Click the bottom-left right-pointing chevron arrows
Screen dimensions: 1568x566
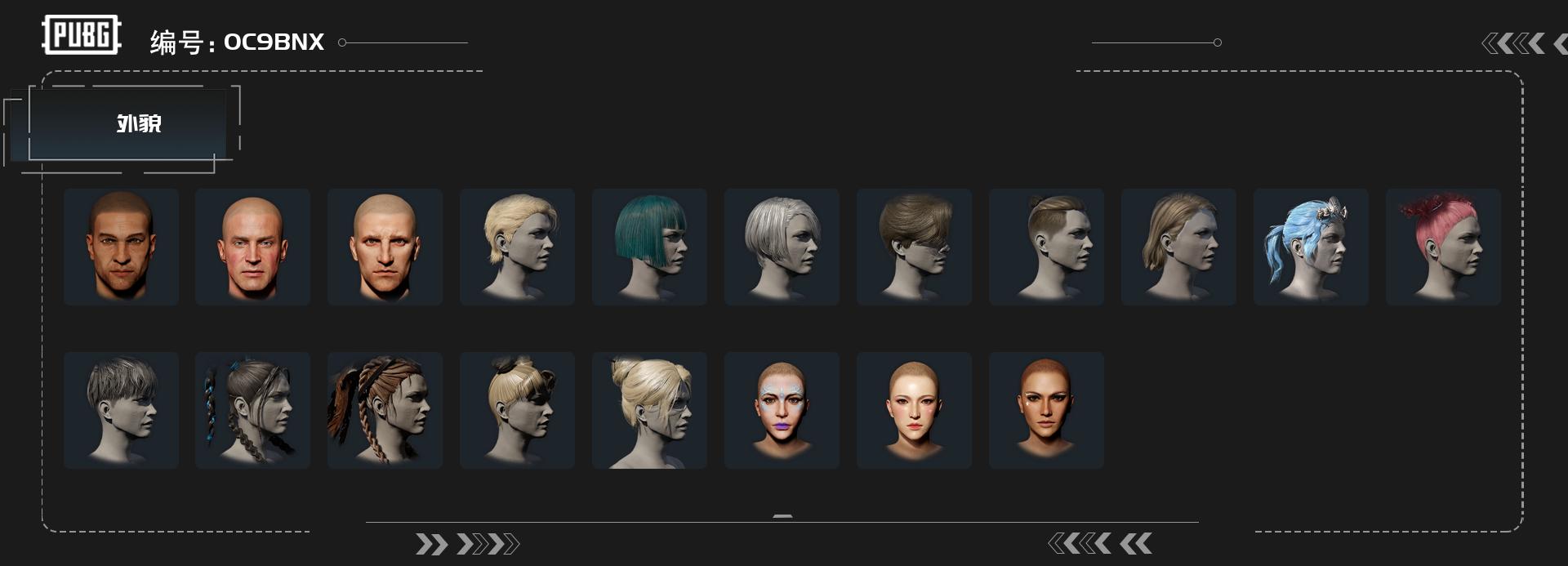(x=467, y=544)
